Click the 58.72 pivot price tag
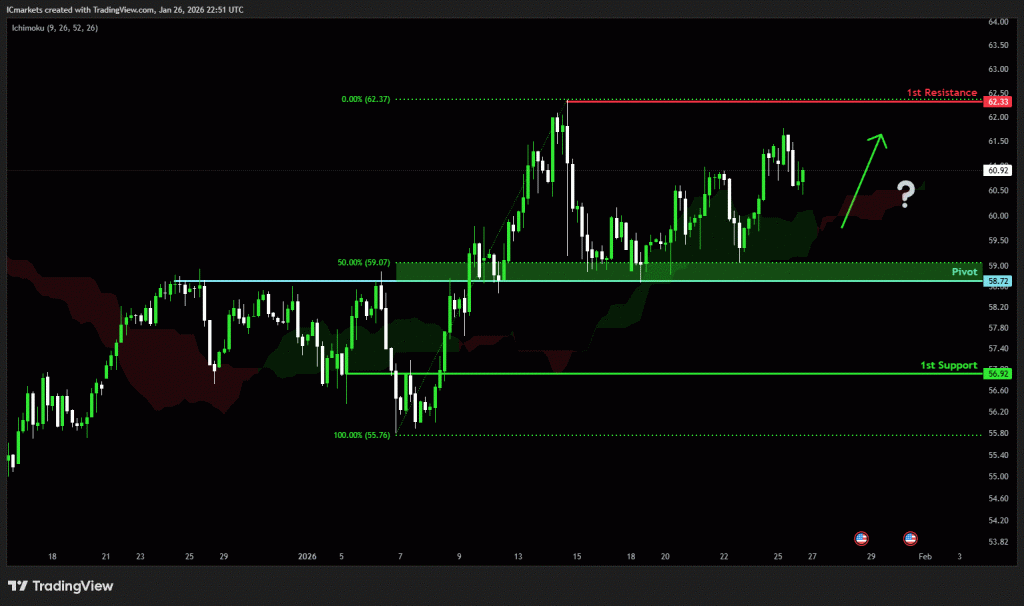This screenshot has height=606, width=1024. point(997,282)
